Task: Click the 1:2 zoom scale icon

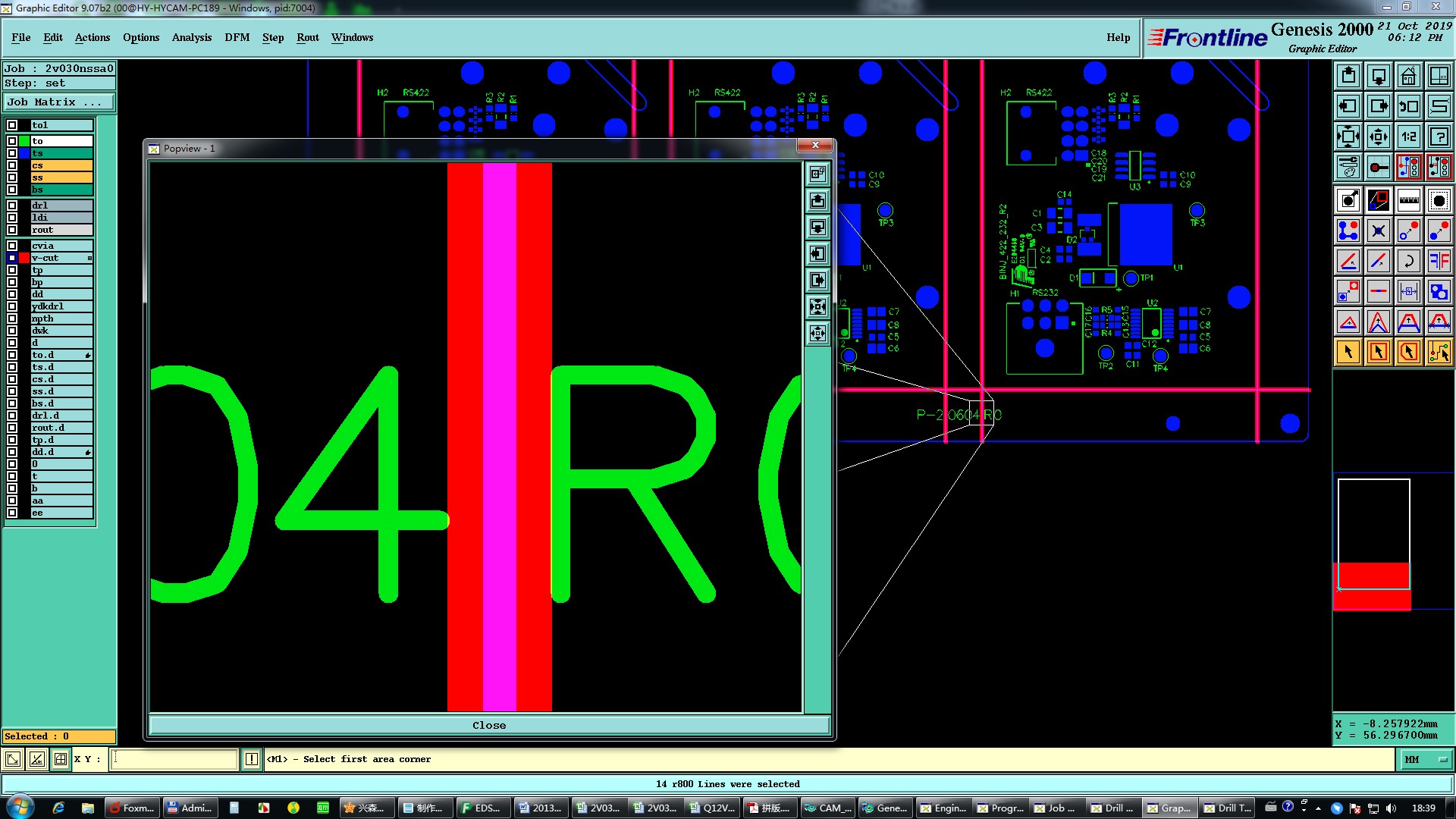Action: pyautogui.click(x=1408, y=136)
